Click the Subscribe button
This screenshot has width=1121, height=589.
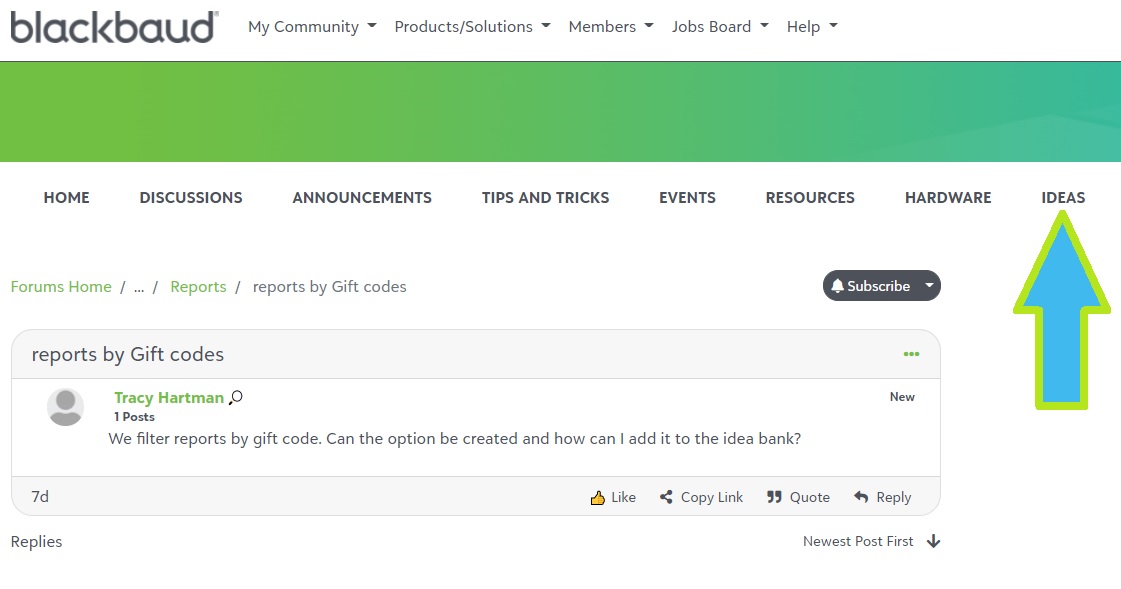coord(870,286)
